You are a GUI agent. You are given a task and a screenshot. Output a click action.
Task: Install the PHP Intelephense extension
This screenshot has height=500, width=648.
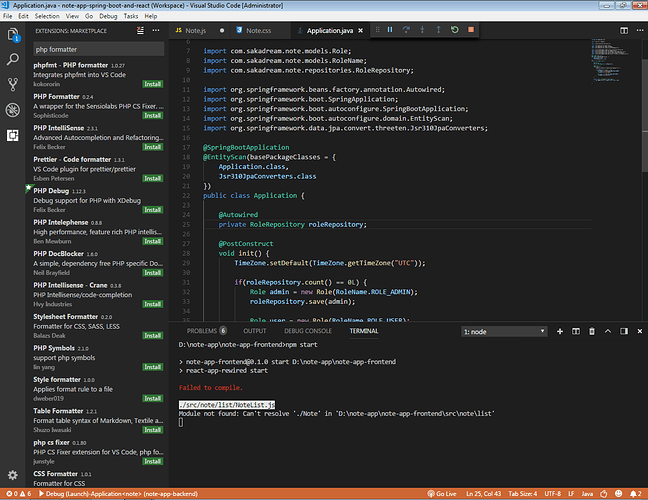152,241
